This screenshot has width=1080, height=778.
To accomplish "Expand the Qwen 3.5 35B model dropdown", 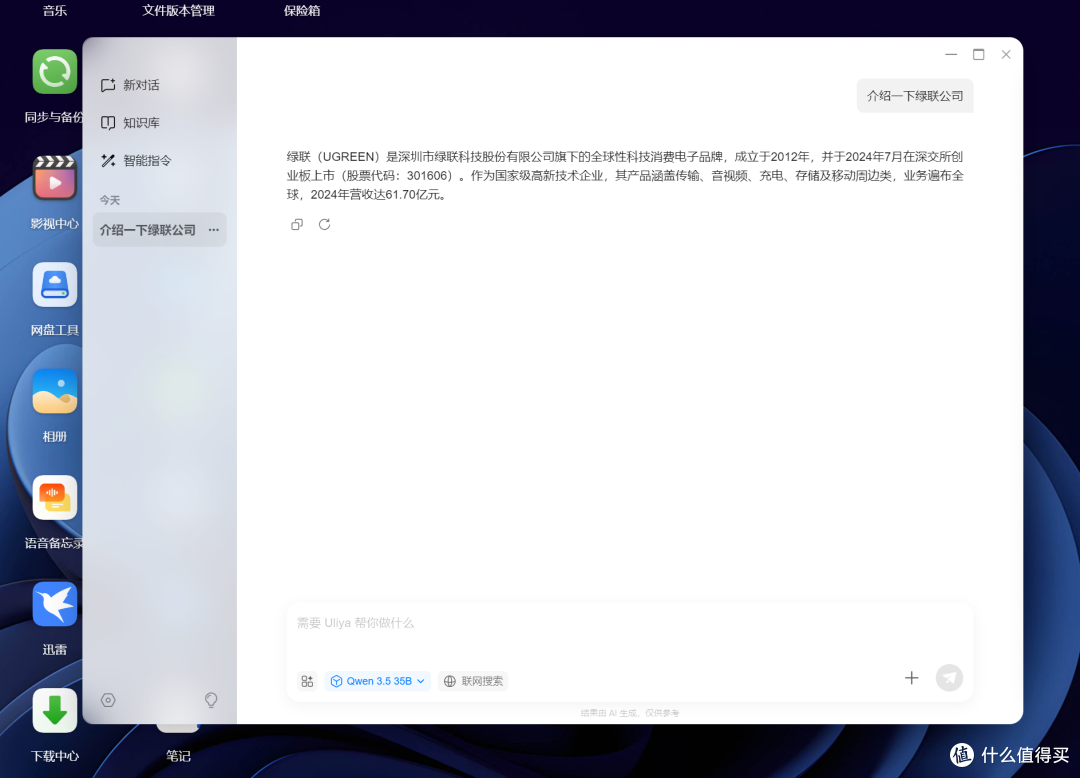I will coord(377,681).
